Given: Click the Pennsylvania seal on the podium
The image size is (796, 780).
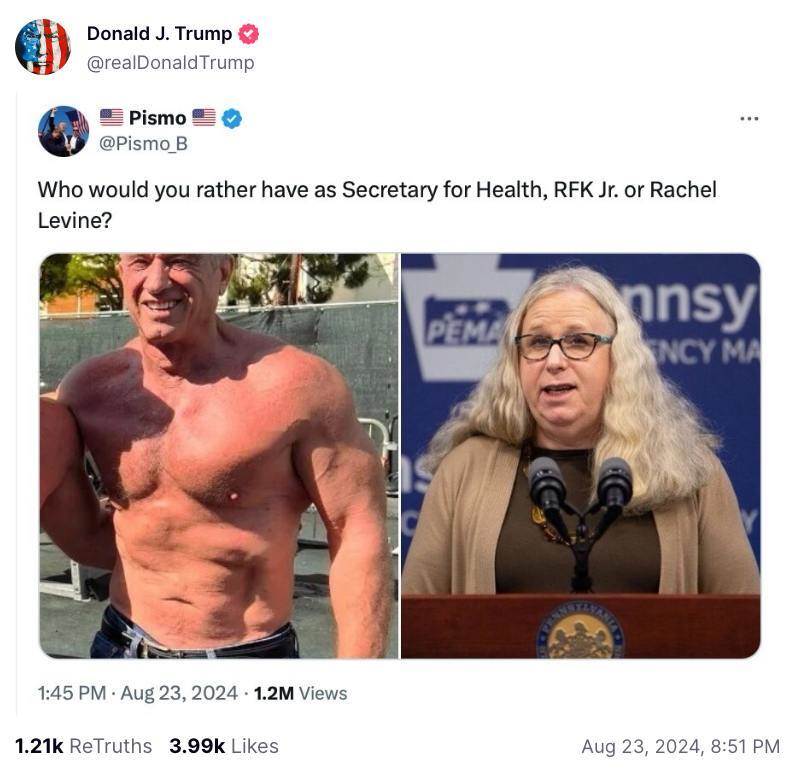Looking at the screenshot, I should pyautogui.click(x=581, y=630).
